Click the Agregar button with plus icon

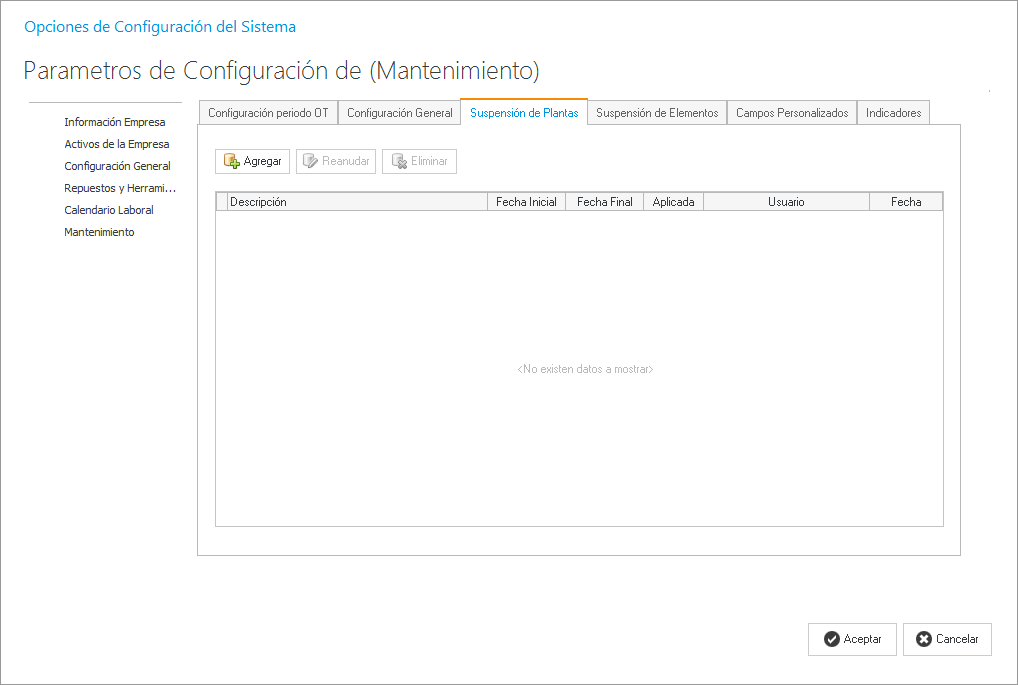252,161
